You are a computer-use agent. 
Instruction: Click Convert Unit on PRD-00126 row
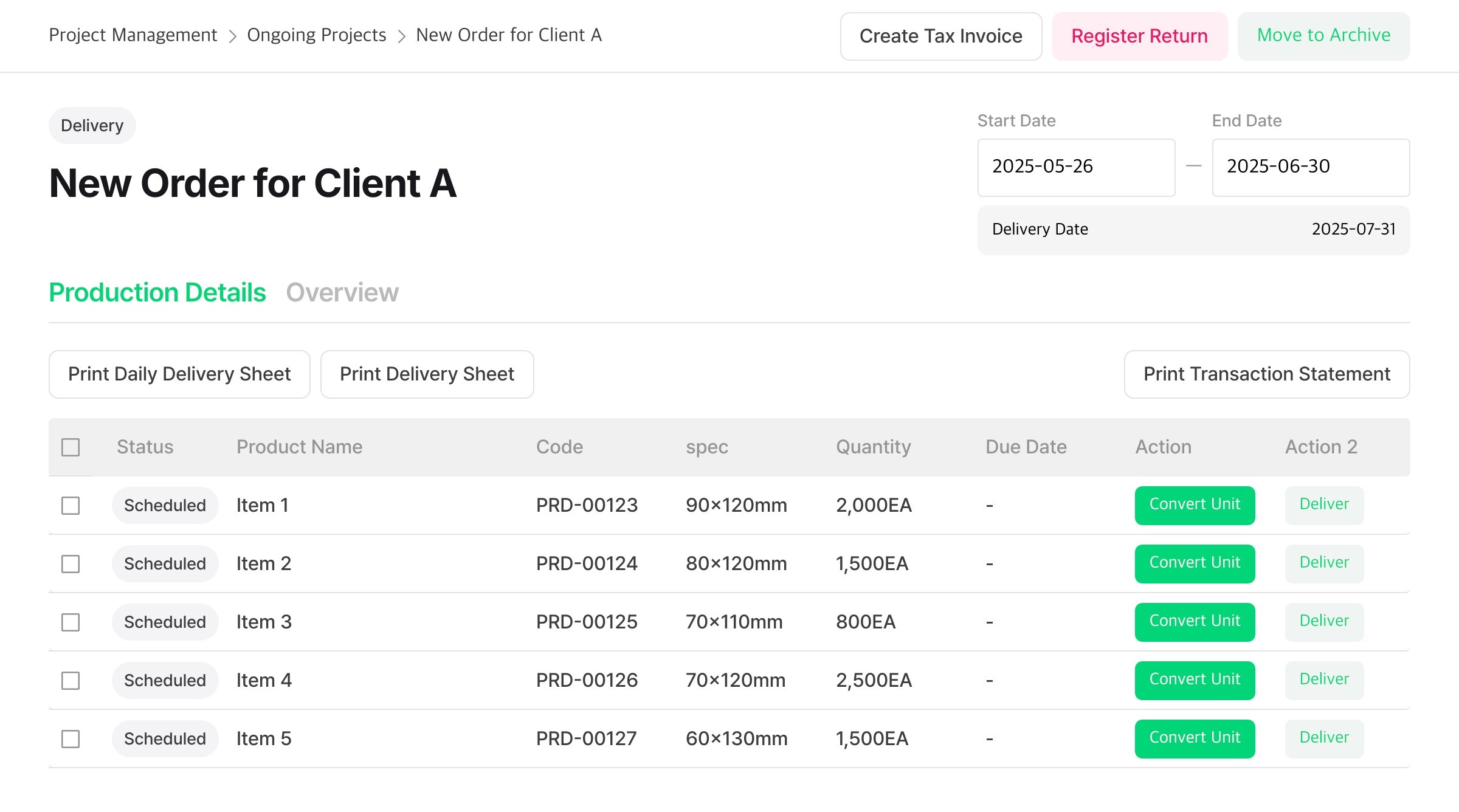pyautogui.click(x=1195, y=680)
